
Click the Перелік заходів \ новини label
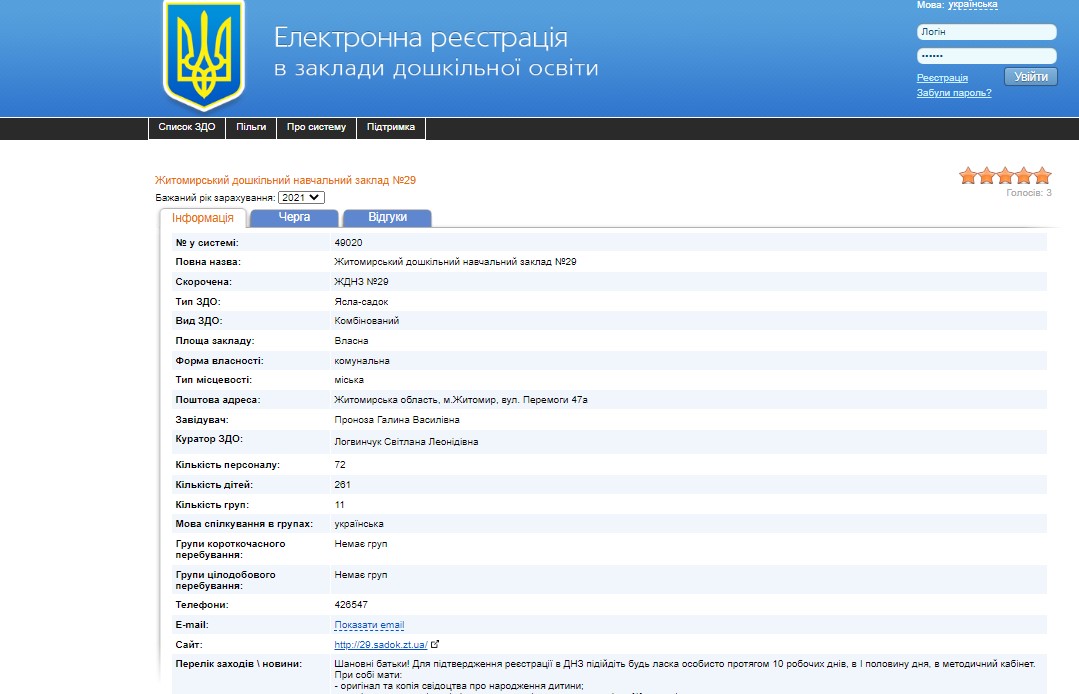pyautogui.click(x=238, y=664)
